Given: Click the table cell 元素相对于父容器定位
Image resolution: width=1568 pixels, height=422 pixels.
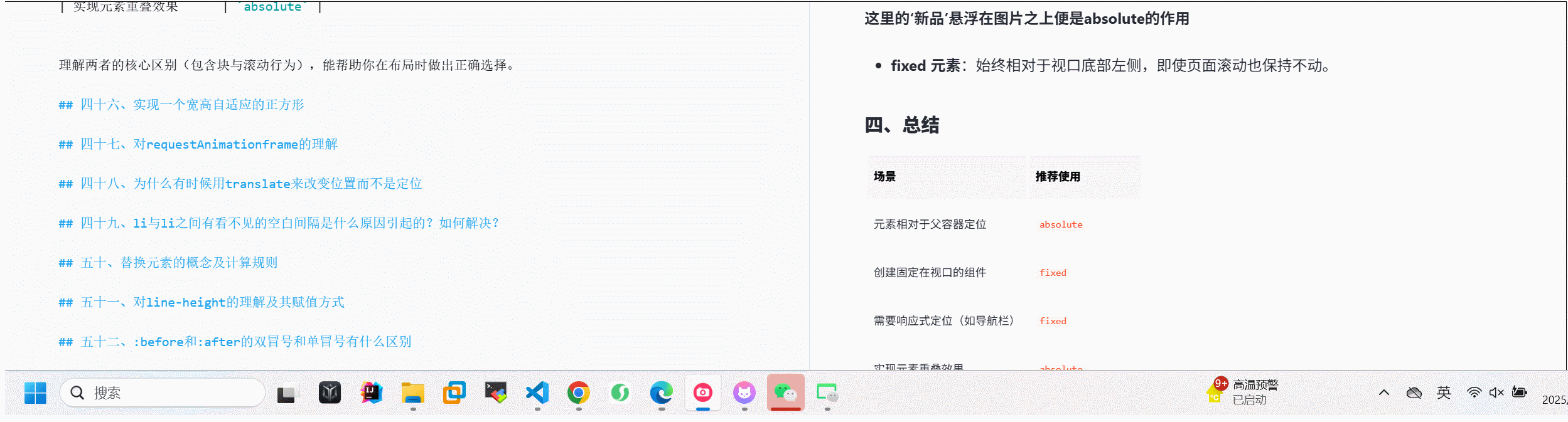Looking at the screenshot, I should [x=930, y=224].
